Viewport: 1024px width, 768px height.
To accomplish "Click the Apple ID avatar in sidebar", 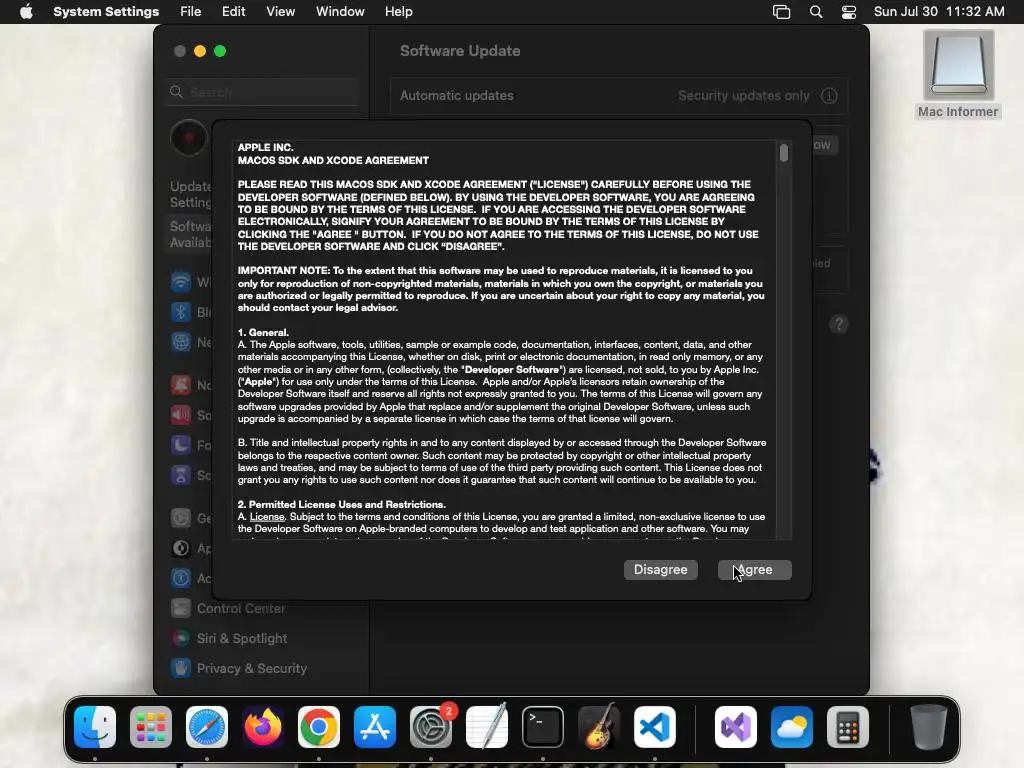I will click(189, 138).
